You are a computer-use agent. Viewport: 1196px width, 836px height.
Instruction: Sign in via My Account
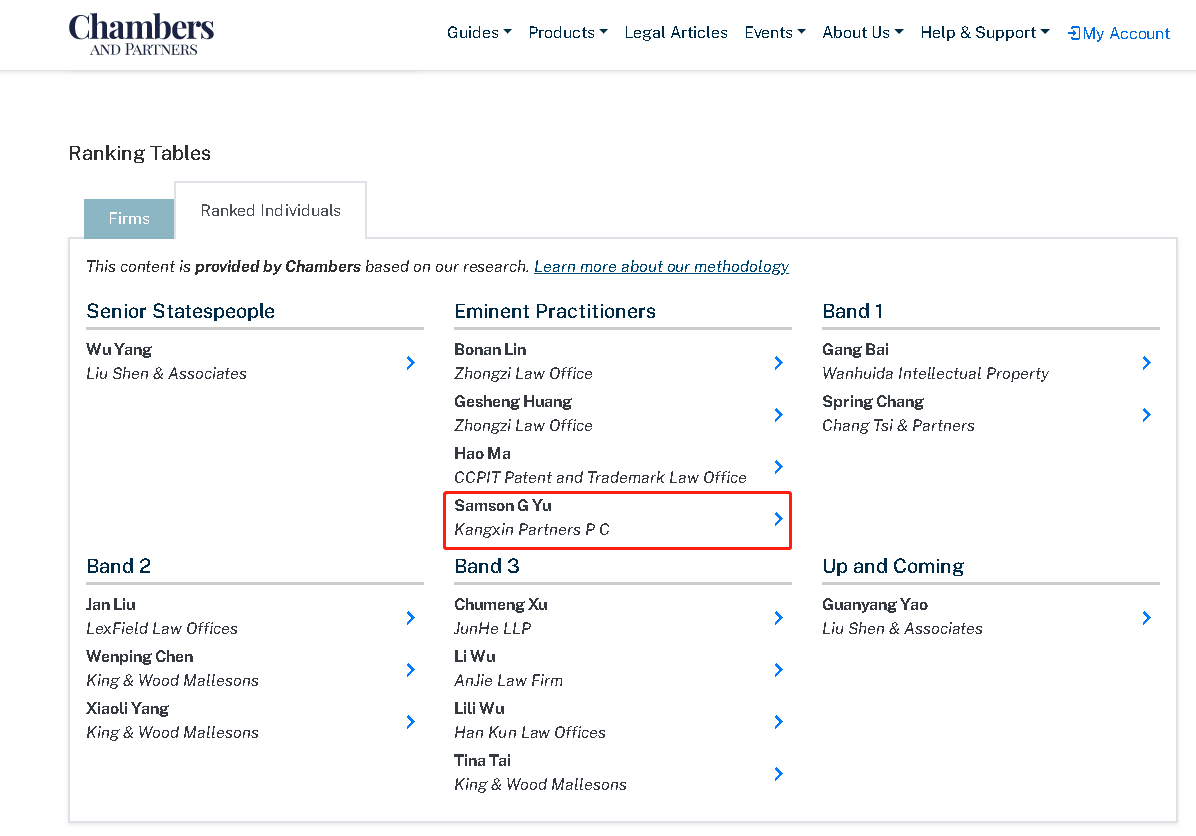click(x=1119, y=34)
